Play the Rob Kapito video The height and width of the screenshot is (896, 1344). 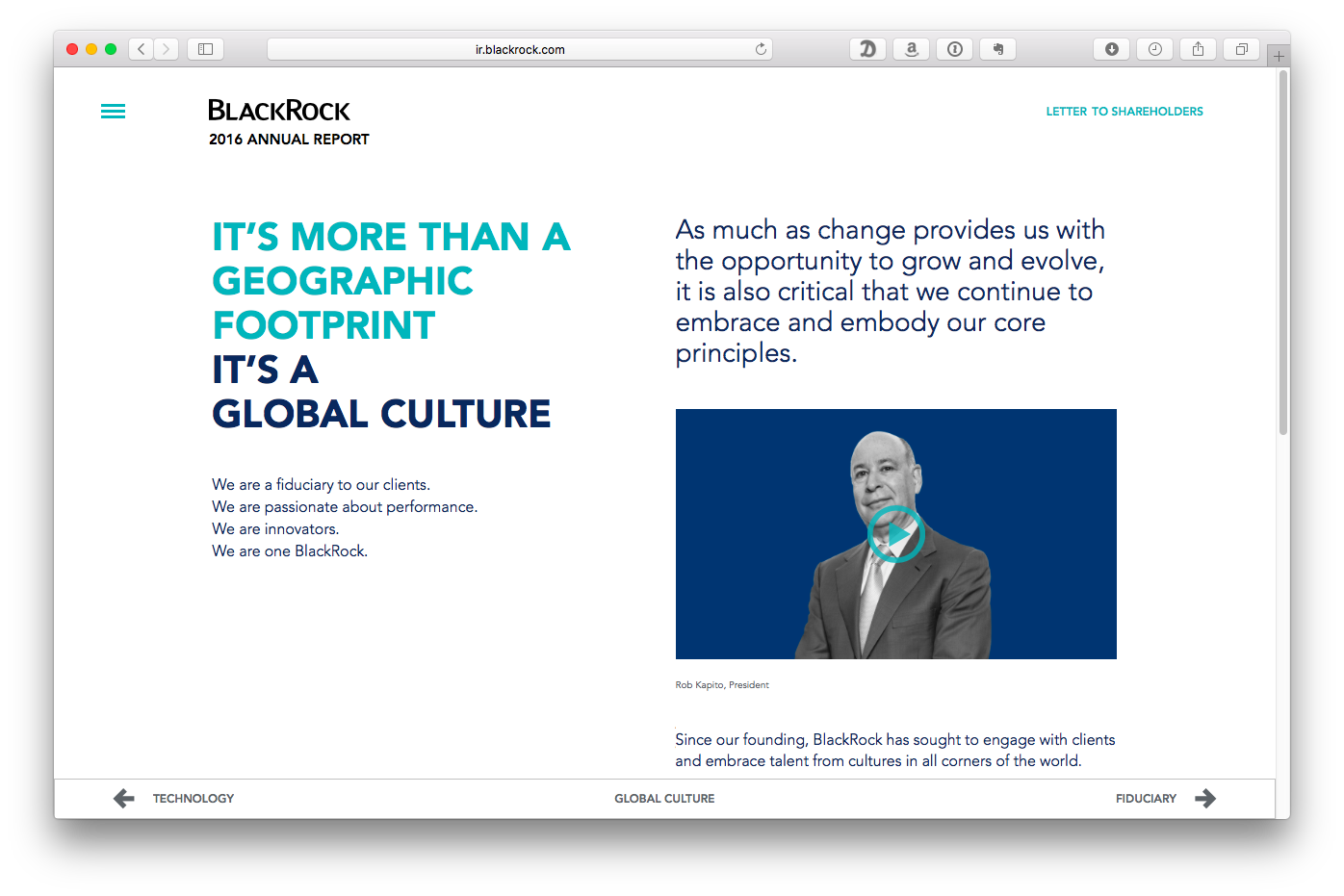896,534
